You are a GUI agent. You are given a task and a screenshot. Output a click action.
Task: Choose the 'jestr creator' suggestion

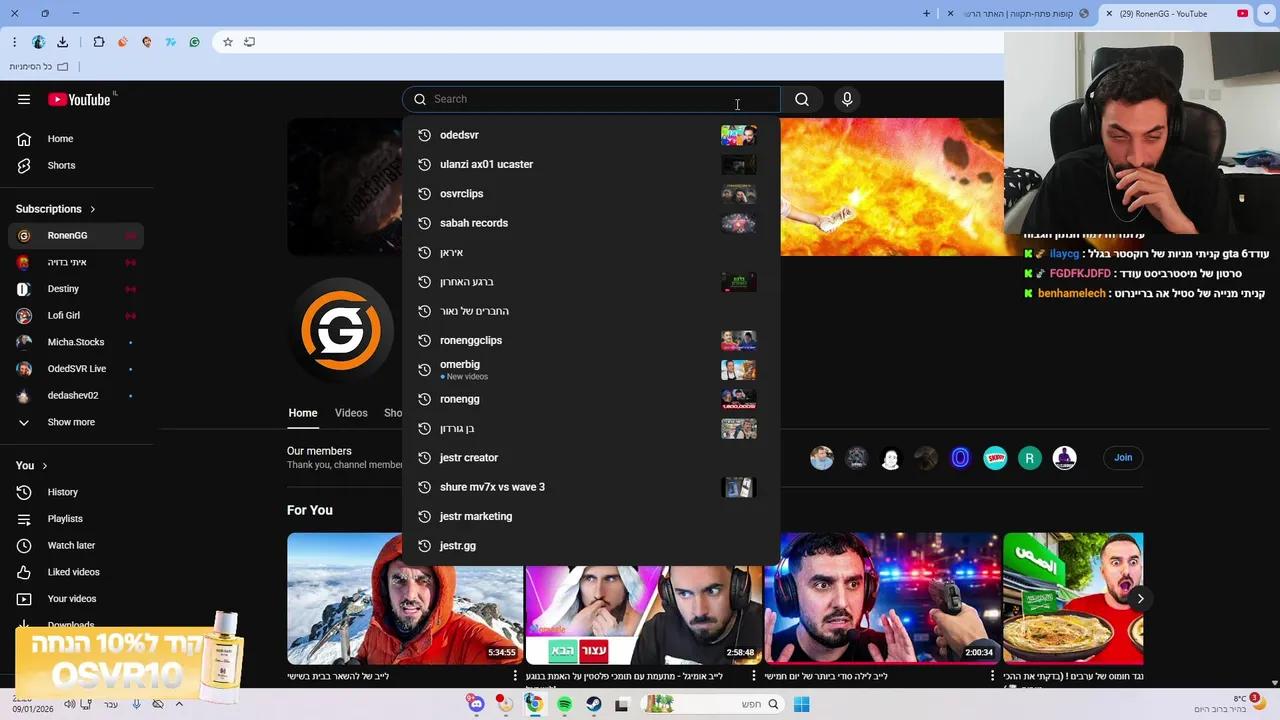[x=590, y=458]
